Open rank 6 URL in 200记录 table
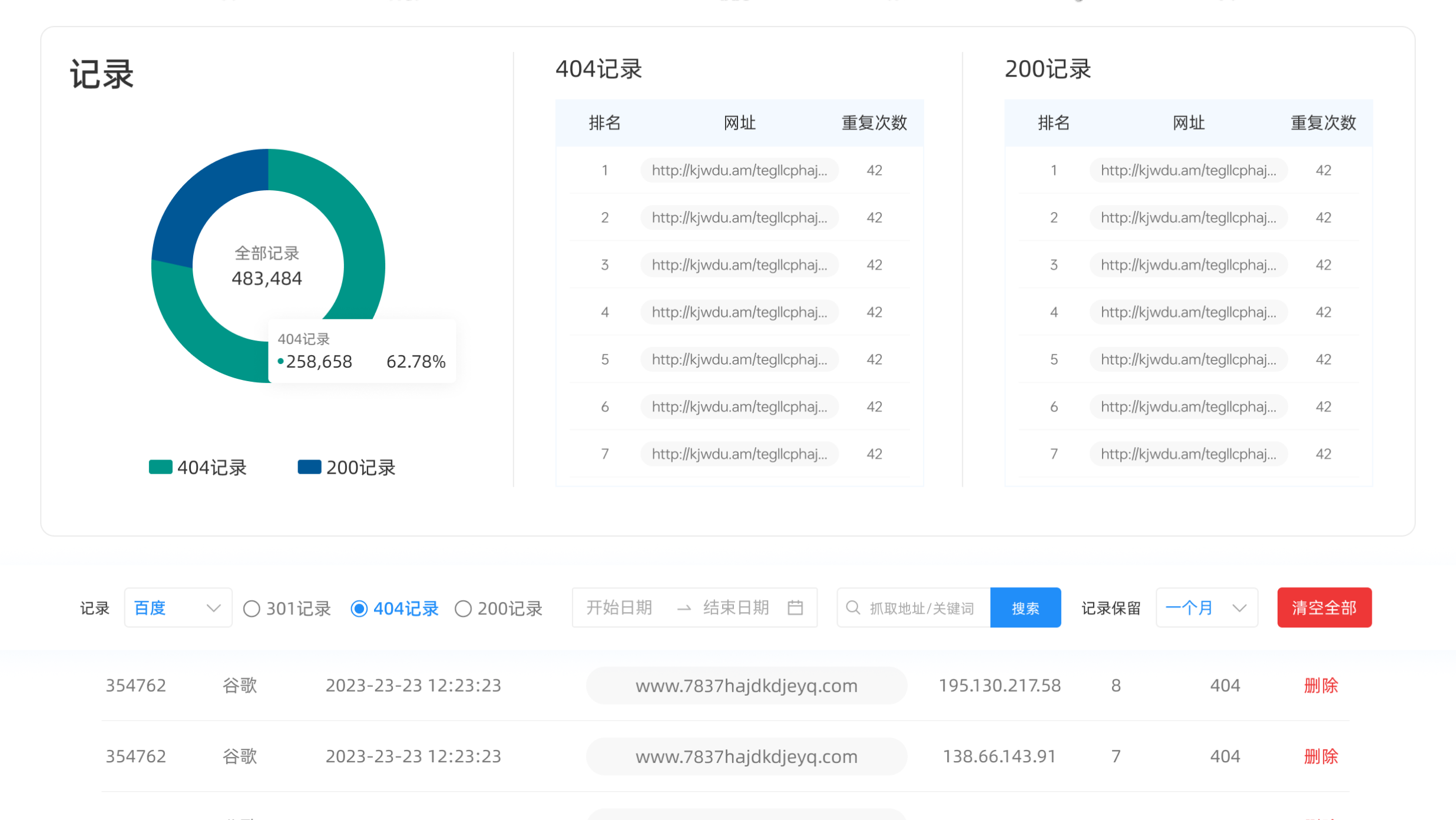The image size is (1456, 820). point(1189,406)
